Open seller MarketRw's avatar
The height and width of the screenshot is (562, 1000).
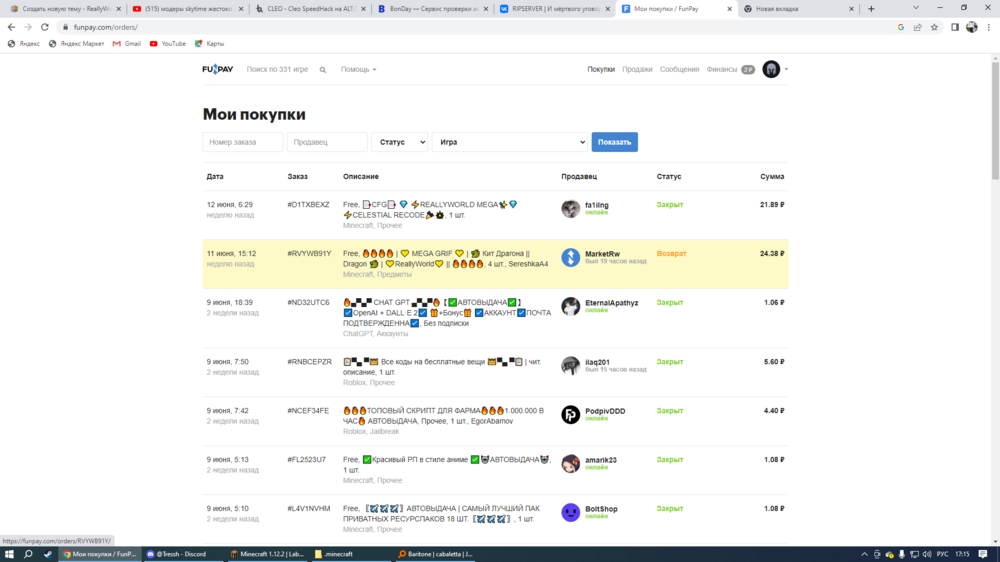pyautogui.click(x=570, y=258)
